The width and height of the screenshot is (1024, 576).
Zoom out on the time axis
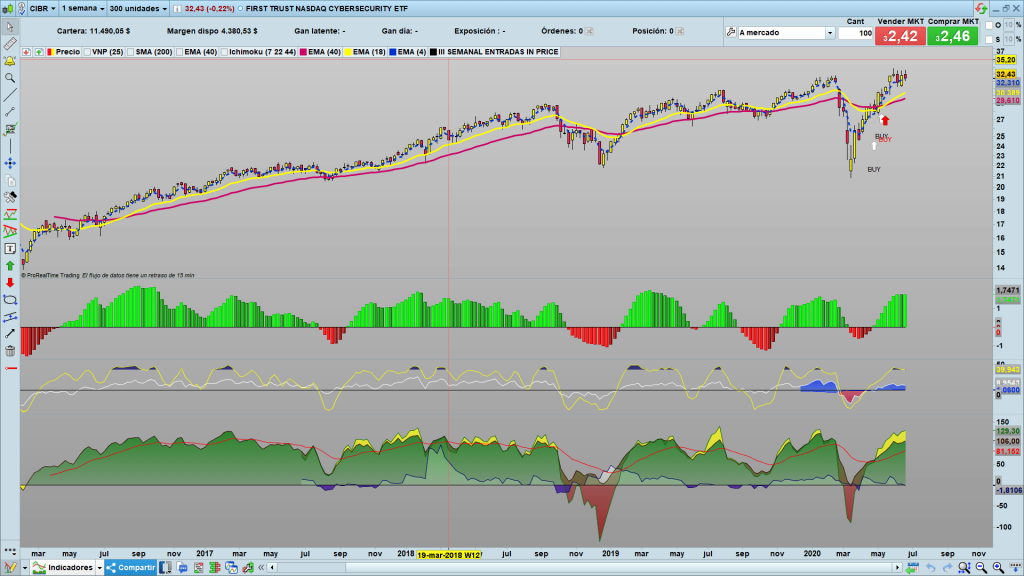(x=981, y=568)
